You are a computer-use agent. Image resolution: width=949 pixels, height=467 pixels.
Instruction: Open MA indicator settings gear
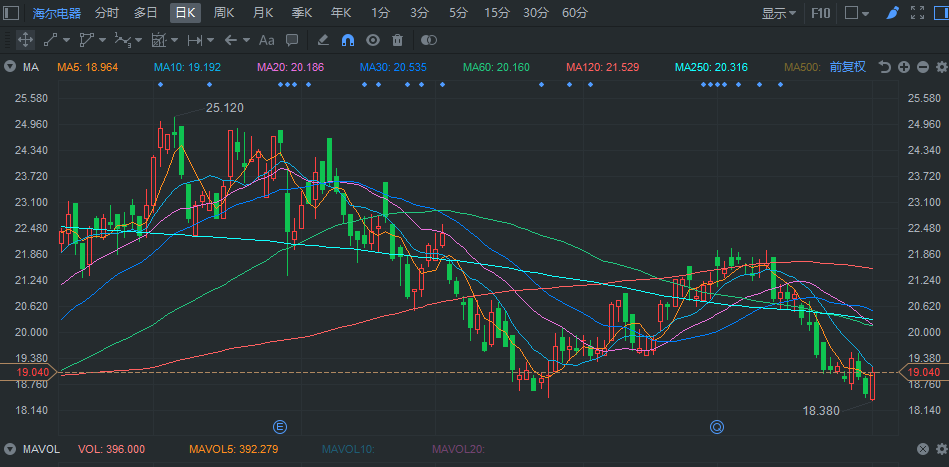(941, 67)
